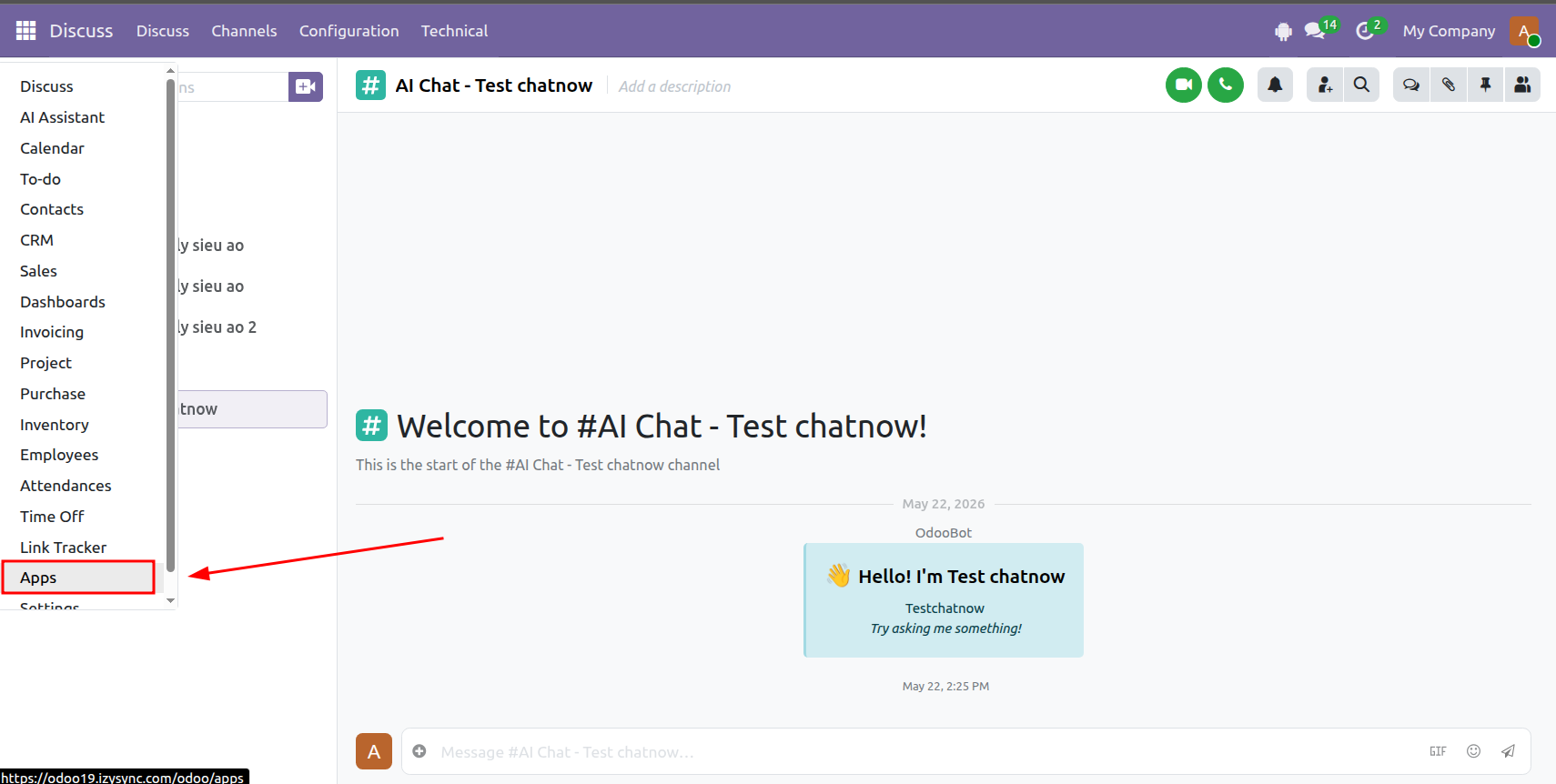This screenshot has height=784, width=1556.
Task: Open notification settings bell
Action: coord(1275,85)
